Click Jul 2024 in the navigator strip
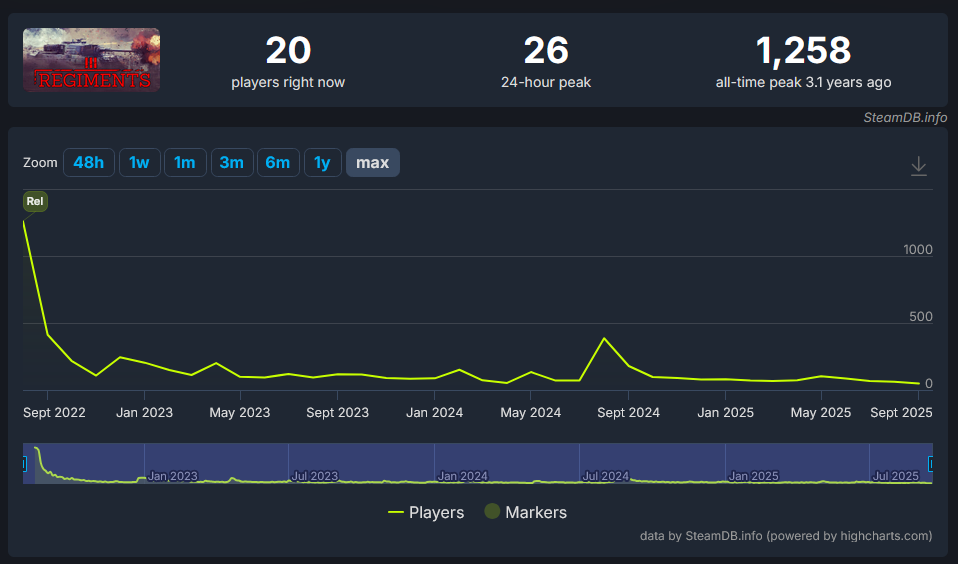958x564 pixels. pos(605,476)
